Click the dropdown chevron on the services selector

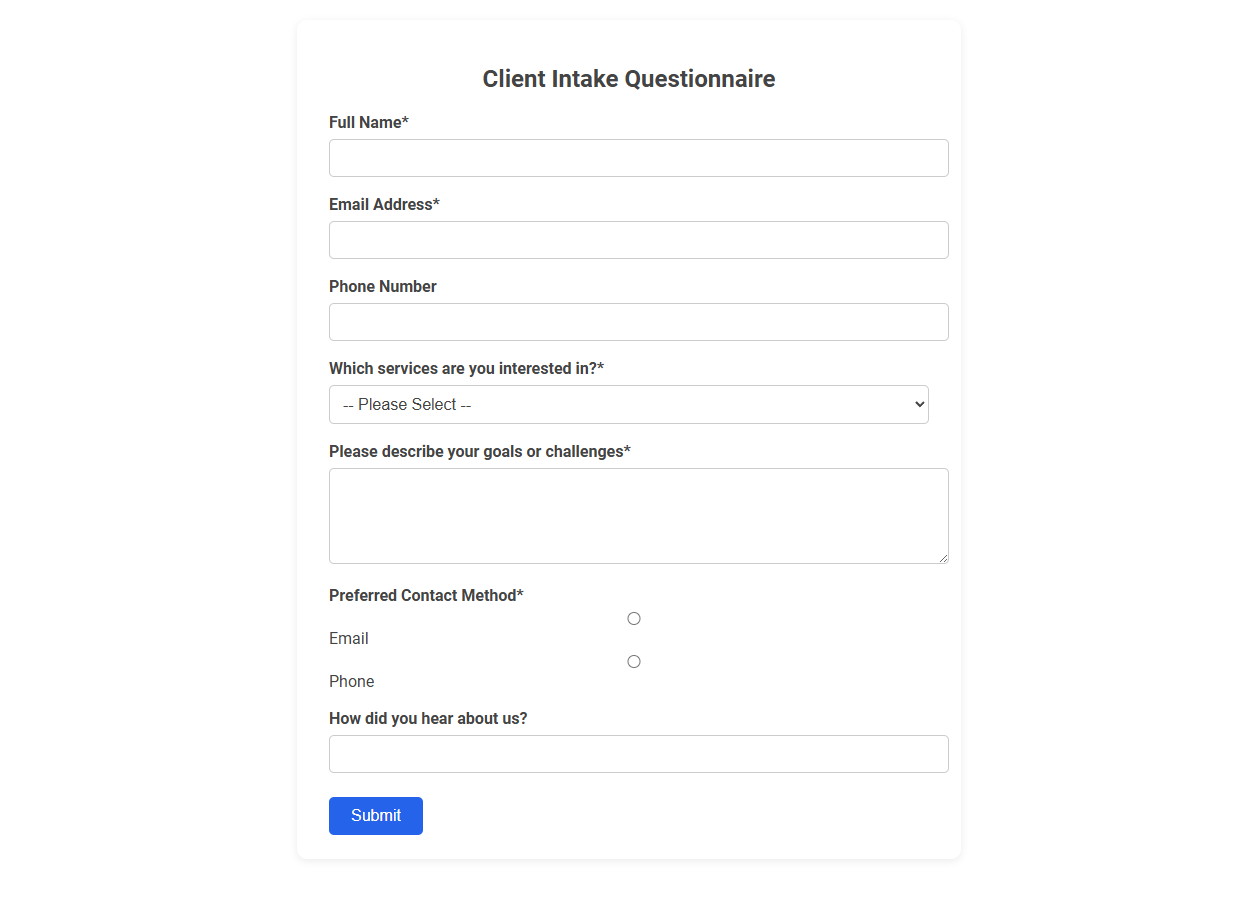coord(919,404)
